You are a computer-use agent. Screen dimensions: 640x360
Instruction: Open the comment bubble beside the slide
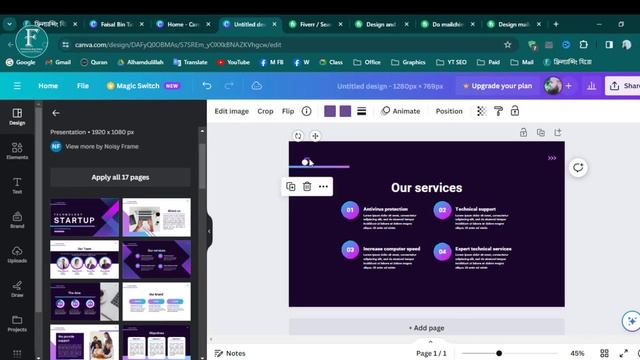pyautogui.click(x=578, y=167)
